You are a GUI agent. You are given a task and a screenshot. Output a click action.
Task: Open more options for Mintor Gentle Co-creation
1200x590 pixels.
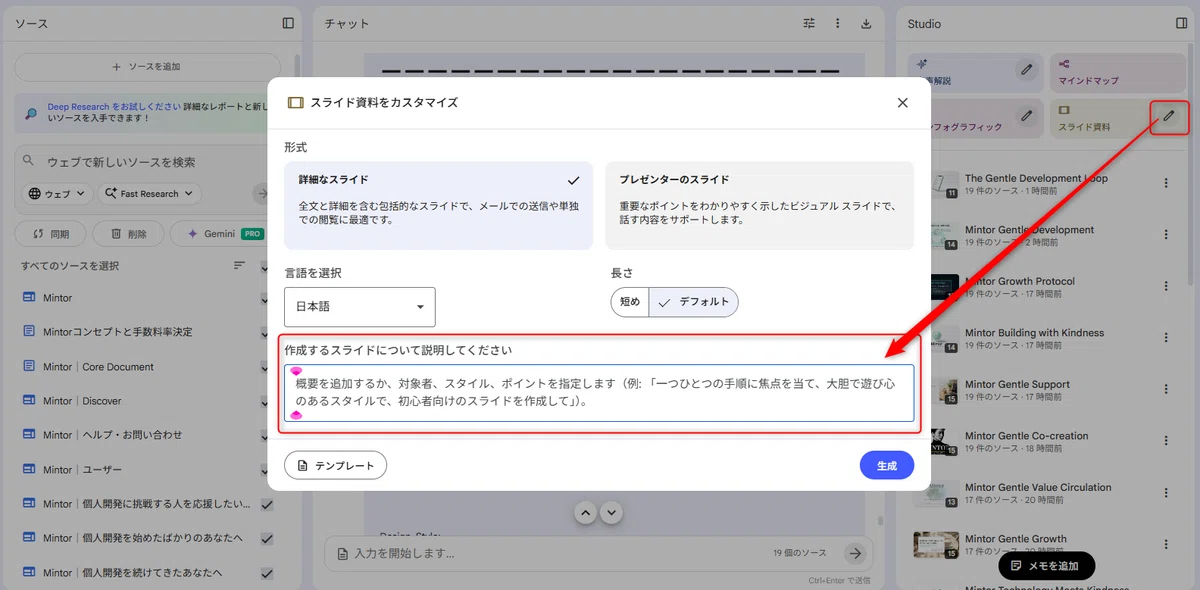click(1166, 441)
